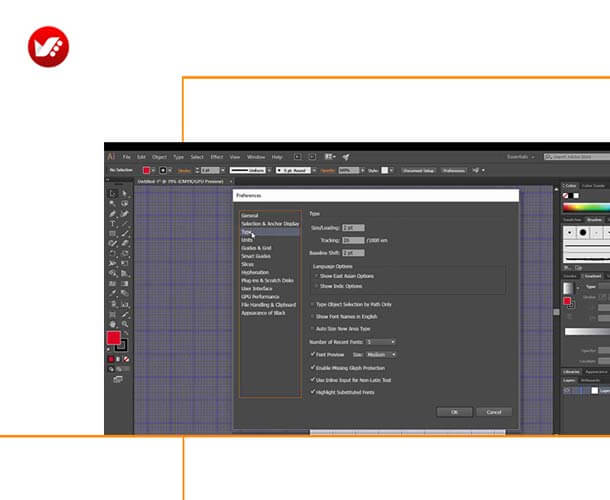Screen dimensions: 610x500
Task: Select the Zoom tool
Action: 124,324
